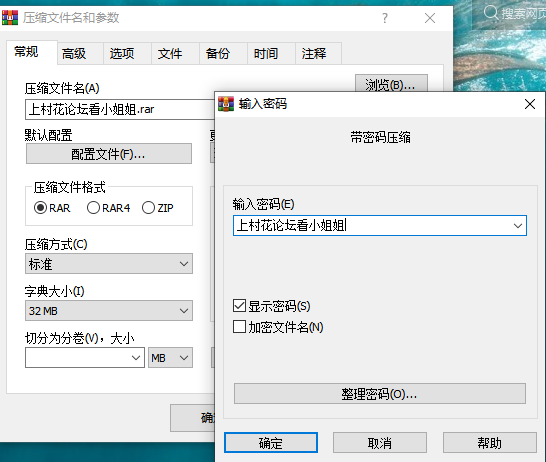The width and height of the screenshot is (546, 462).
Task: Expand the password history dropdown arrow
Action: point(518,226)
